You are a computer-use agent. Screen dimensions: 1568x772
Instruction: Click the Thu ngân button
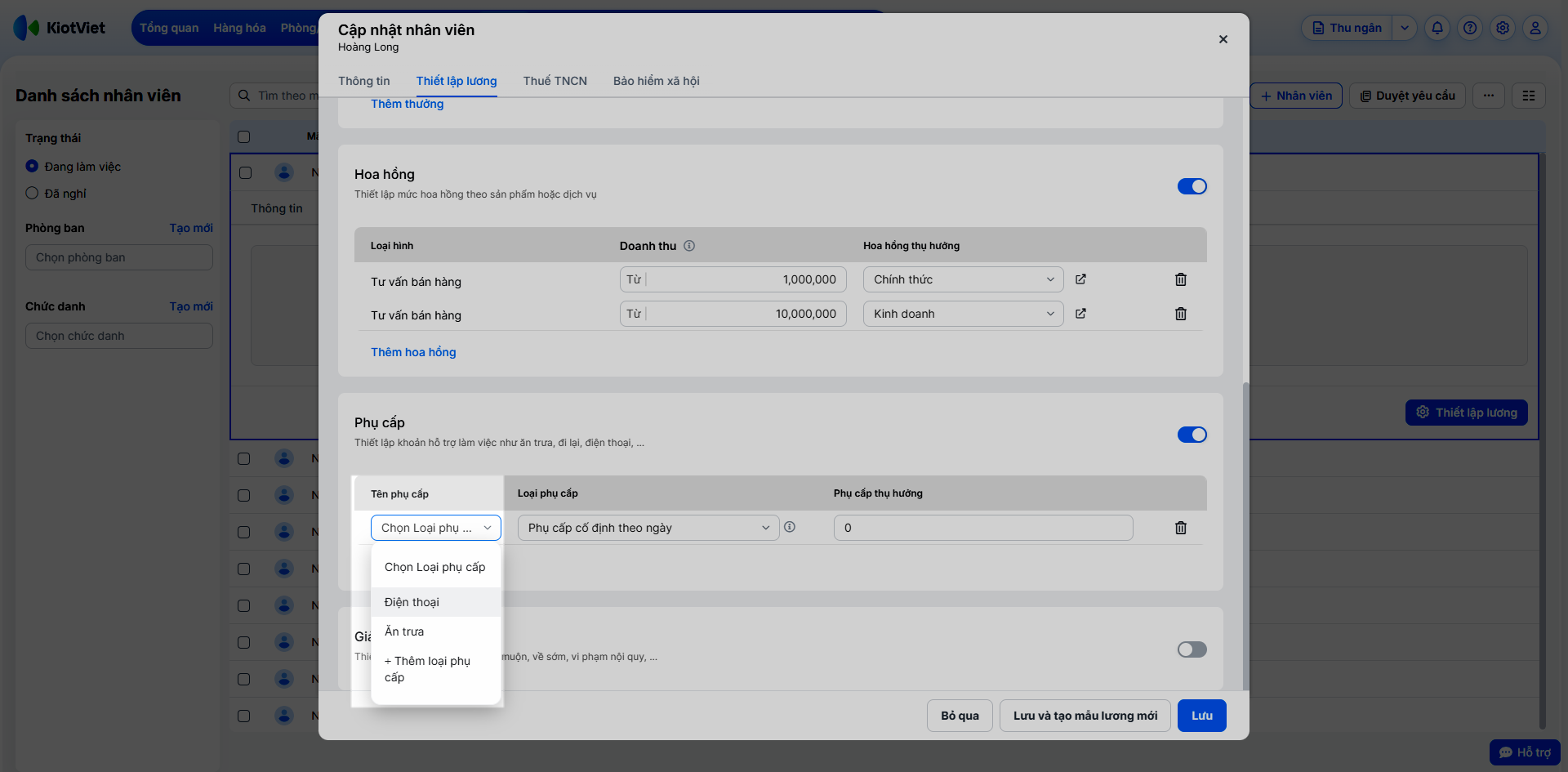(1347, 28)
